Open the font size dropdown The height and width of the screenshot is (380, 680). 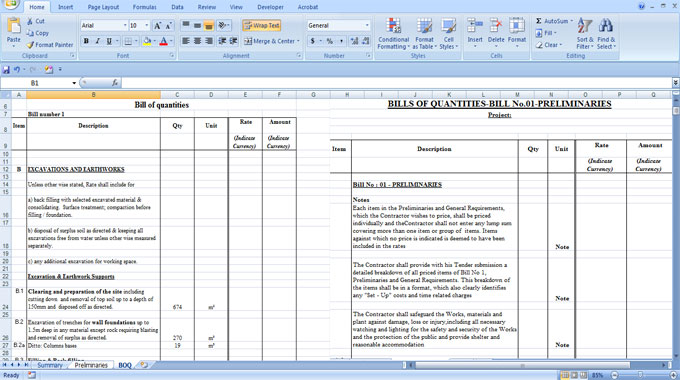(147, 26)
